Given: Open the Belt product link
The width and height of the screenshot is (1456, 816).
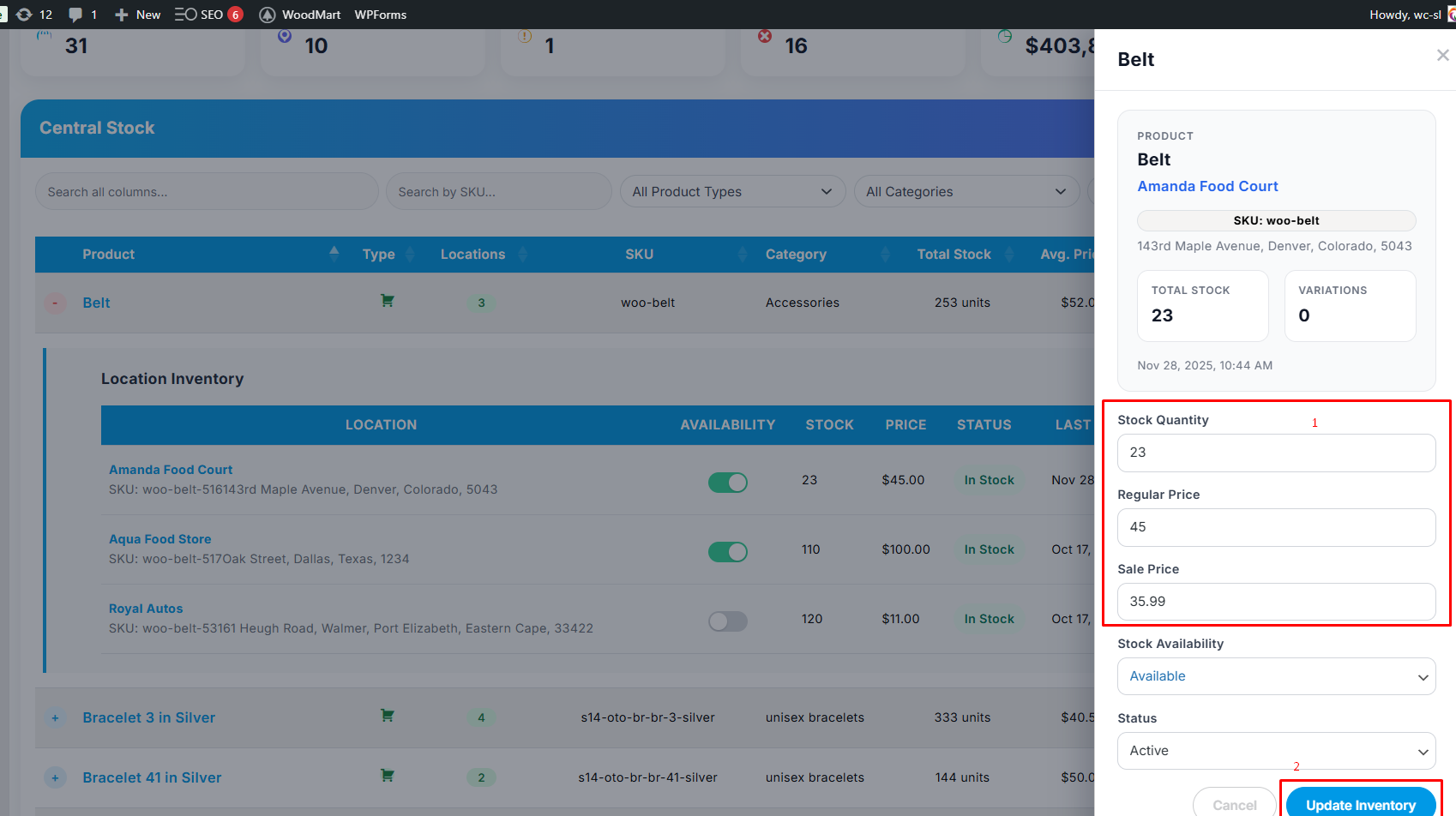Looking at the screenshot, I should 96,303.
